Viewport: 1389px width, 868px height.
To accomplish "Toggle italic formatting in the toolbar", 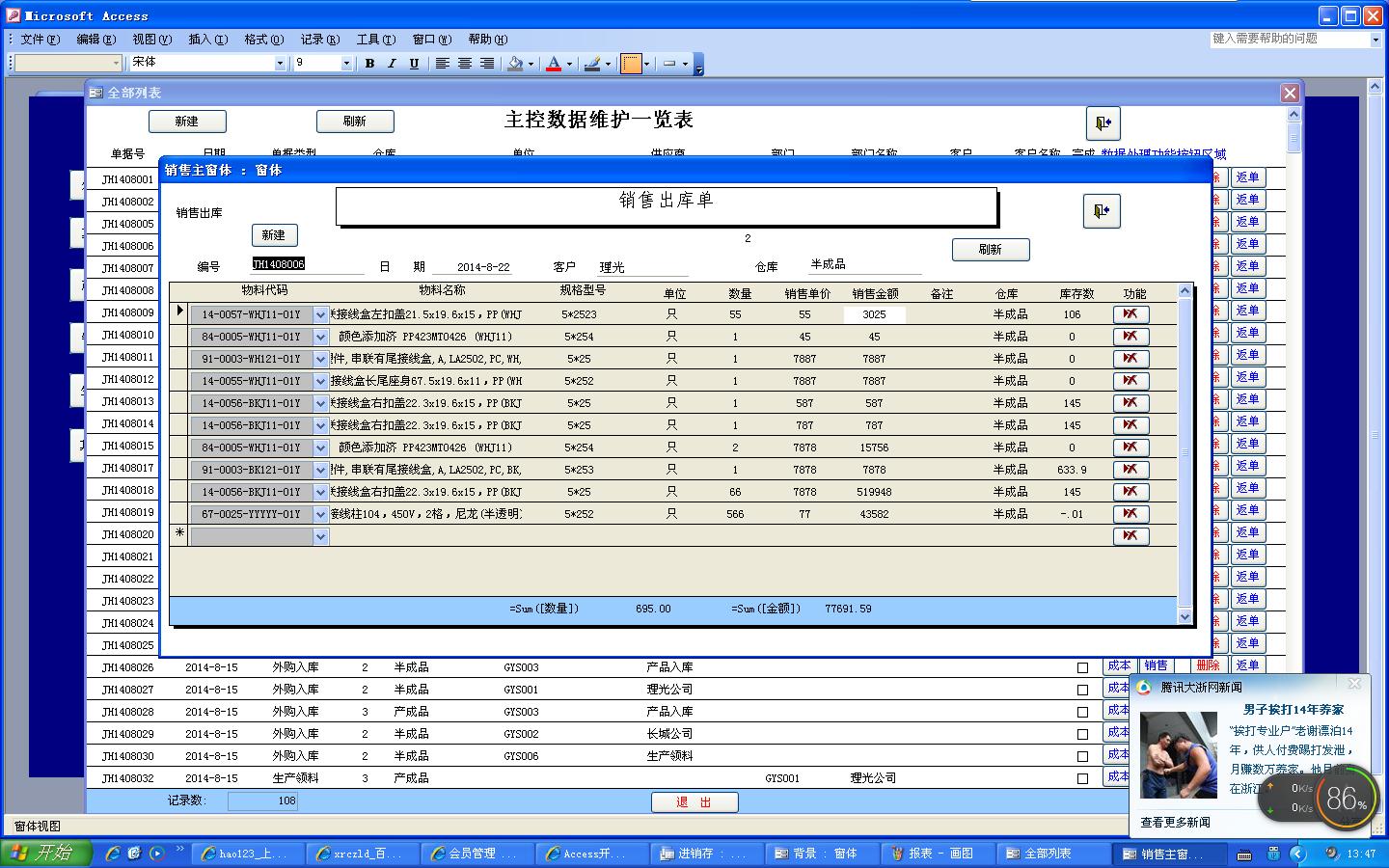I will point(392,64).
